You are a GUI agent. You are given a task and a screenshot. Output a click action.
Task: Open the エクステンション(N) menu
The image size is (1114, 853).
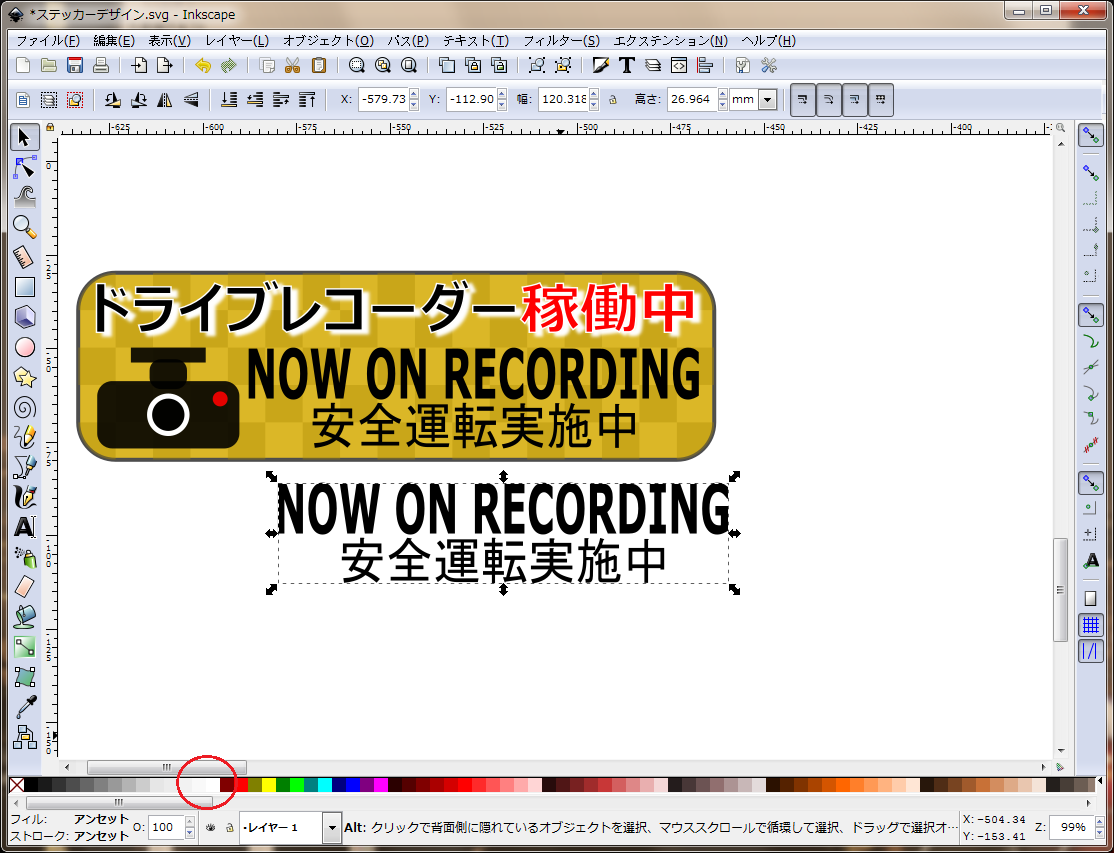(670, 41)
